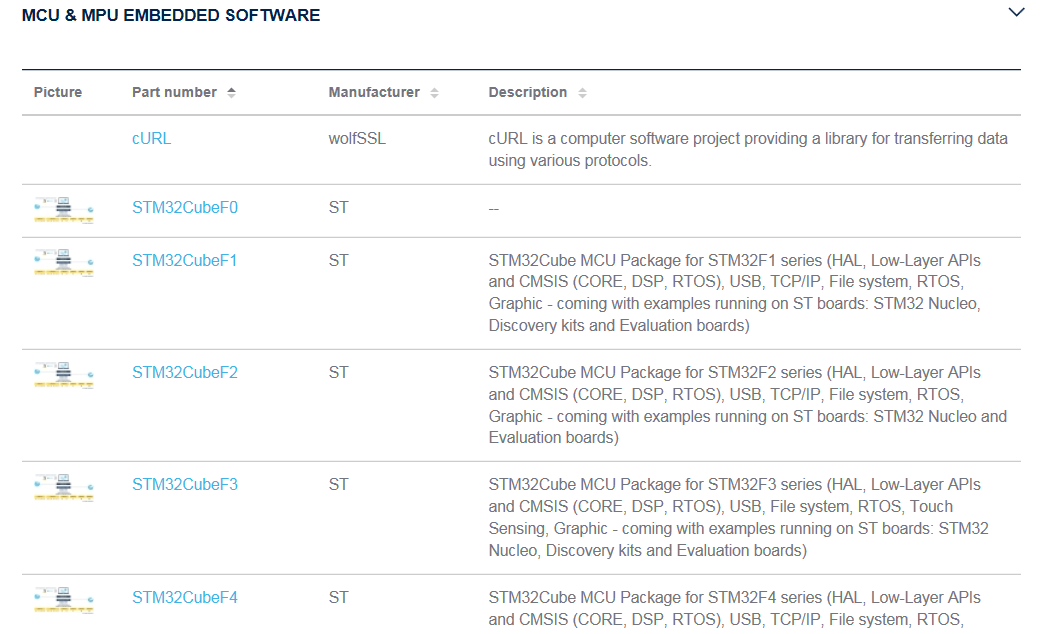Image resolution: width=1050 pixels, height=634 pixels.
Task: Open the STM32CubeF2 part link
Action: pos(185,372)
